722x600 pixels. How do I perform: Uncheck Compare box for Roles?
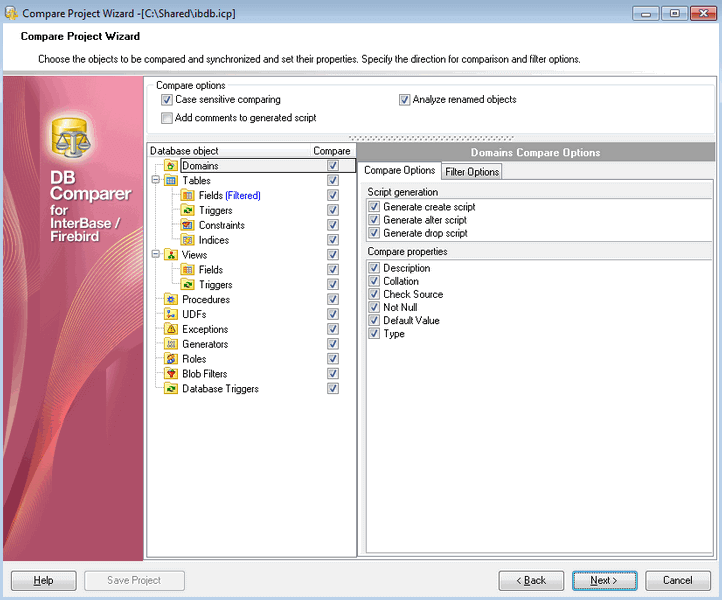pos(333,358)
